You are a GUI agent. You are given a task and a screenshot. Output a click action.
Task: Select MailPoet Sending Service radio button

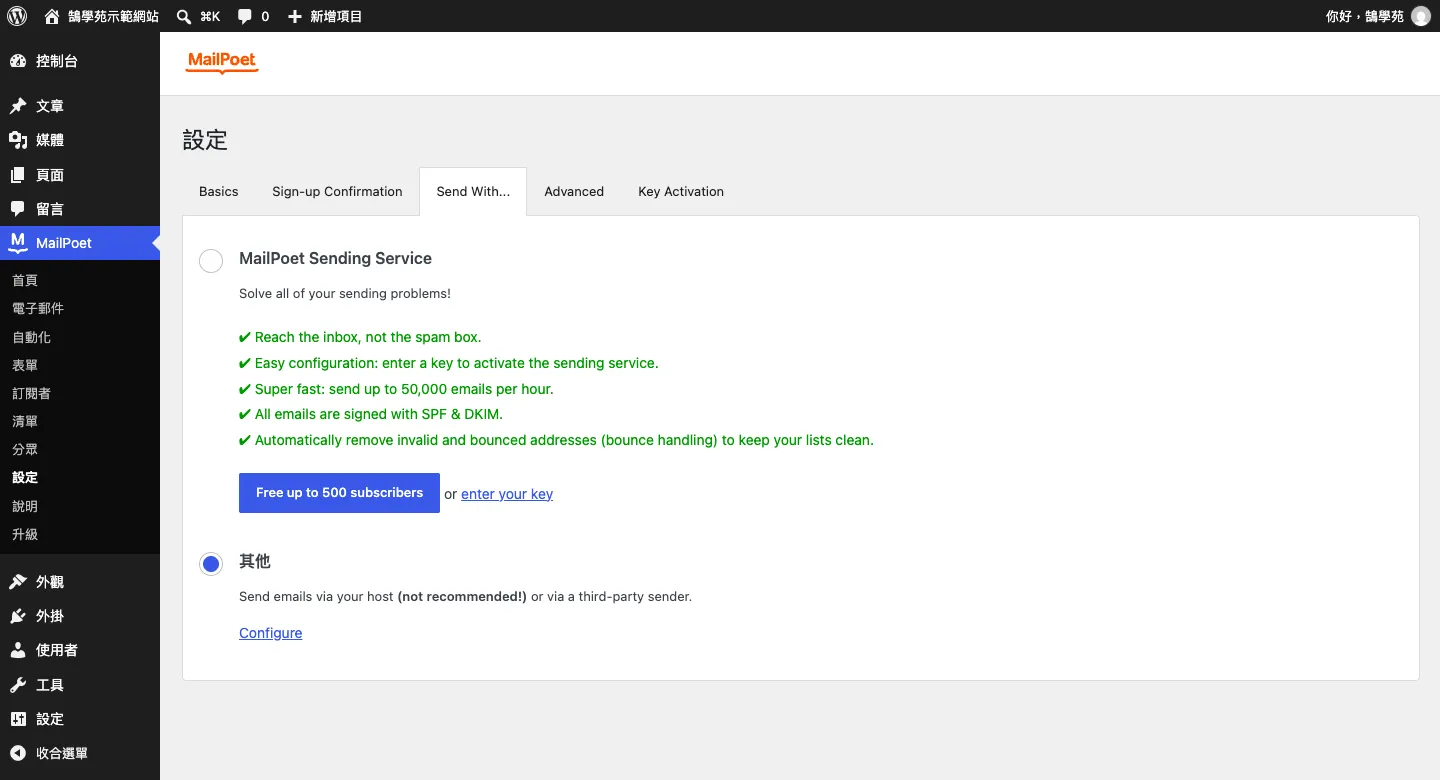pyautogui.click(x=211, y=261)
